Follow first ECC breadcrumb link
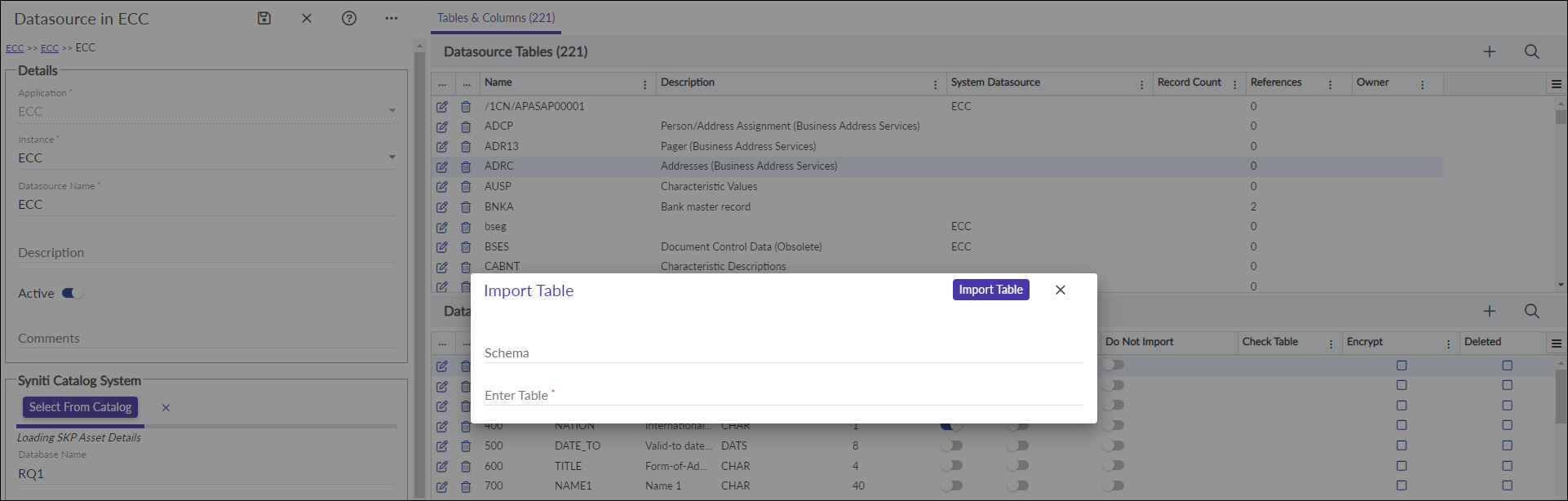Image resolution: width=1568 pixels, height=501 pixels. pos(15,48)
